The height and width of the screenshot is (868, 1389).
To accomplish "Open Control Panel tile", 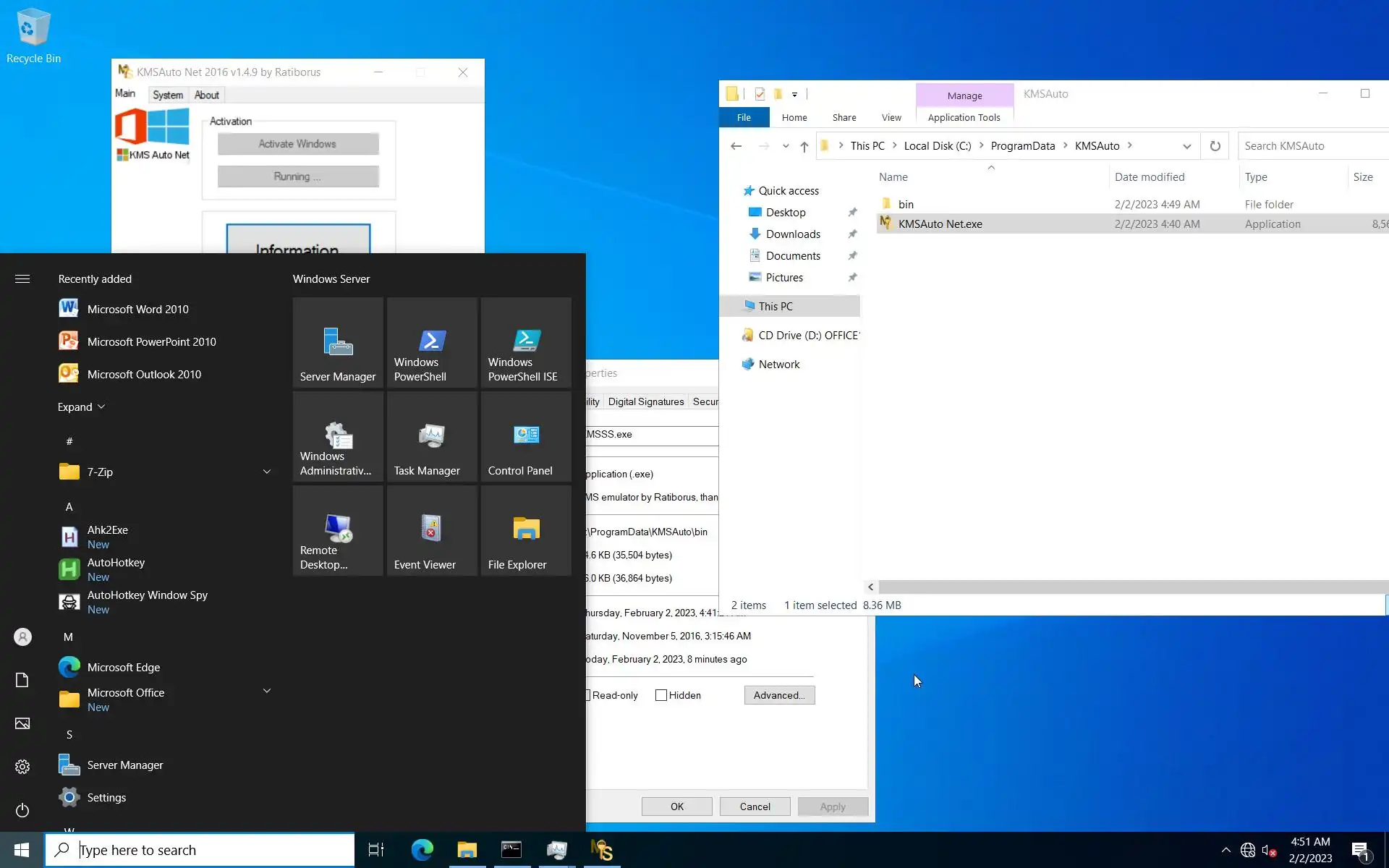I will [x=526, y=437].
